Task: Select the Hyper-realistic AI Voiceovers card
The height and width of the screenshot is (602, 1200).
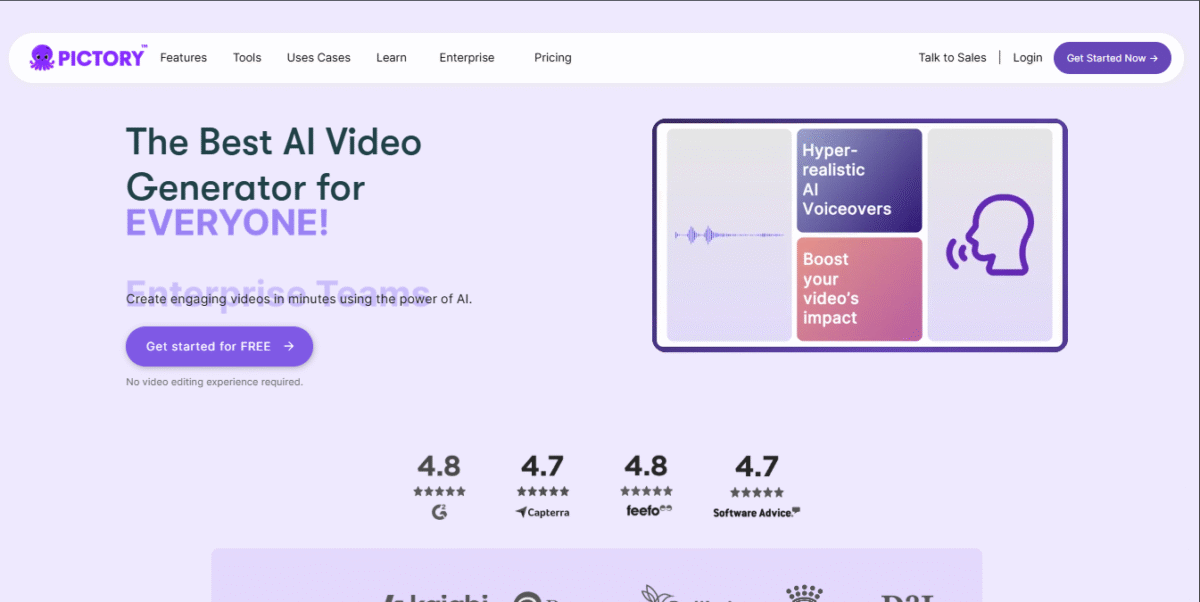Action: pos(858,180)
